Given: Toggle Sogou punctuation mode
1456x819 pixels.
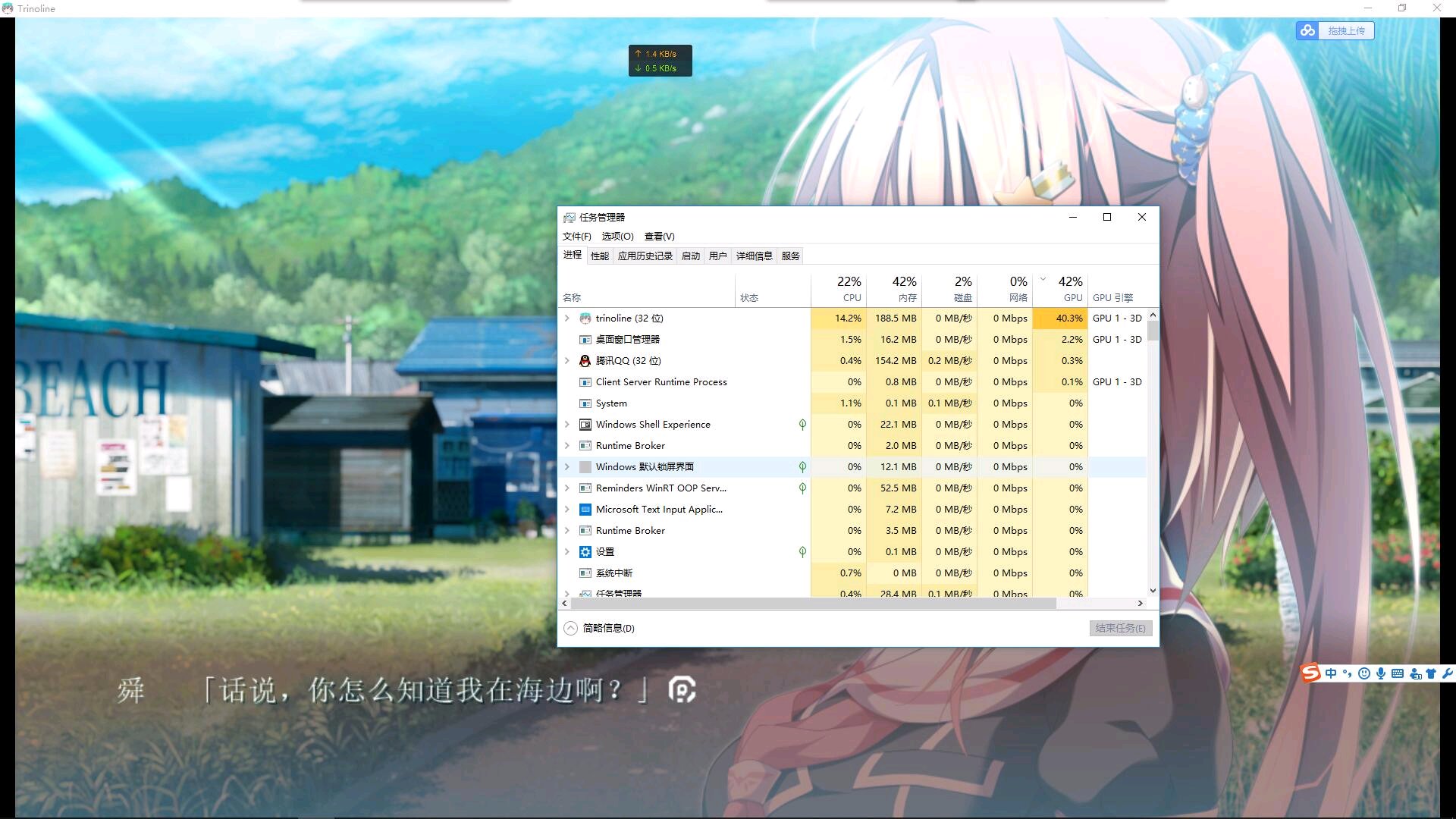Looking at the screenshot, I should click(x=1348, y=673).
